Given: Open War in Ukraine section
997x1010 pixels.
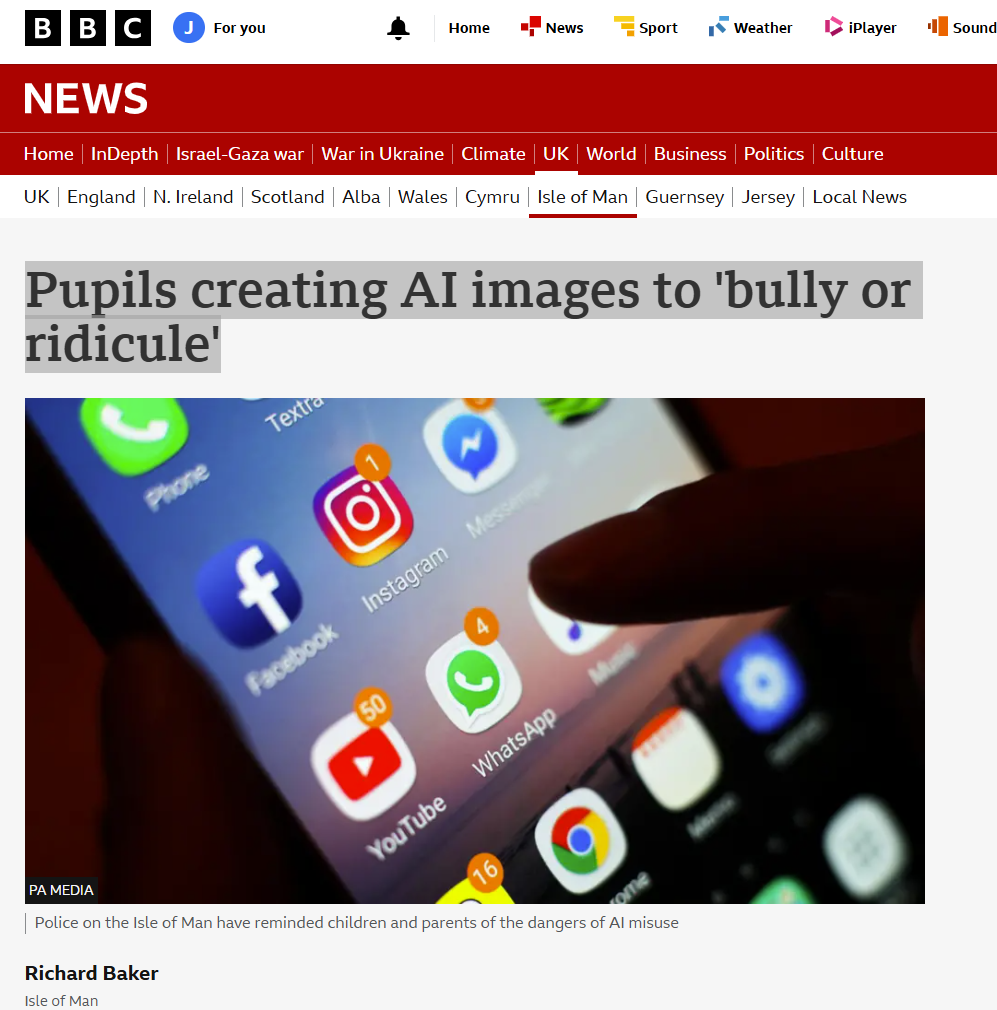Looking at the screenshot, I should [383, 154].
